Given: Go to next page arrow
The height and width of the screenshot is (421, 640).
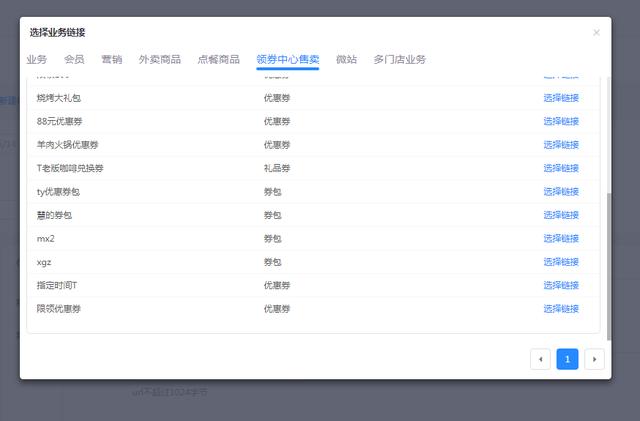Looking at the screenshot, I should click(594, 359).
